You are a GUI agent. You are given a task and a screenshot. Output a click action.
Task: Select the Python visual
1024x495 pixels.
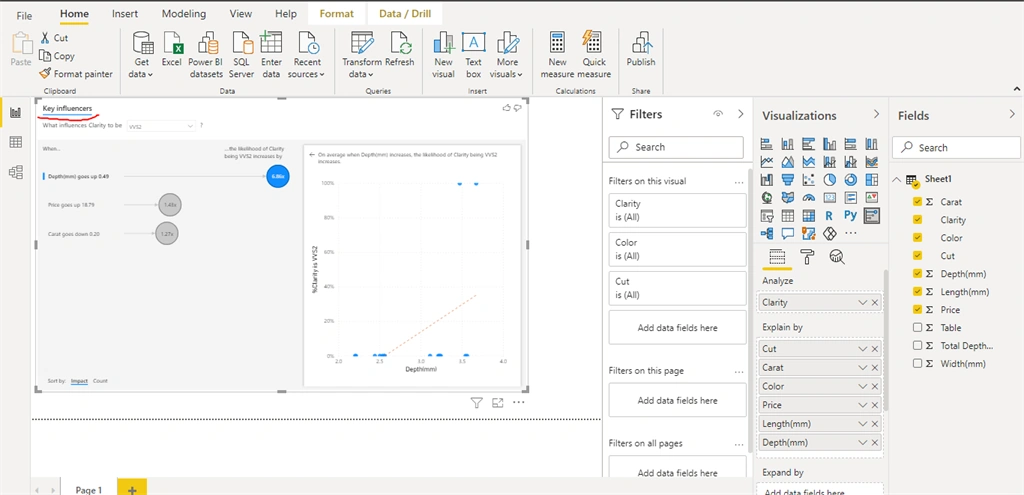tap(850, 215)
